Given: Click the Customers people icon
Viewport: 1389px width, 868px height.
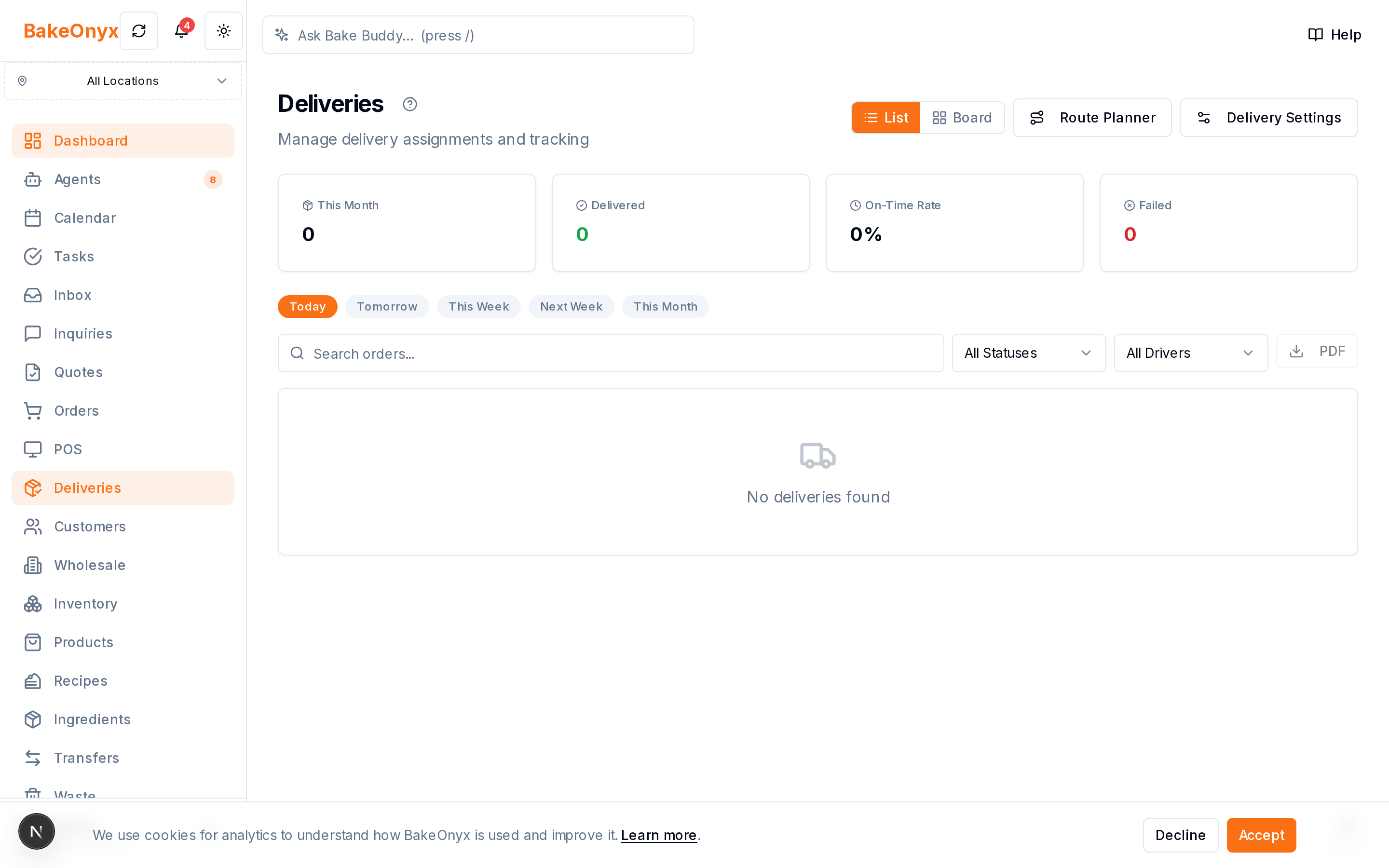Looking at the screenshot, I should click(33, 527).
